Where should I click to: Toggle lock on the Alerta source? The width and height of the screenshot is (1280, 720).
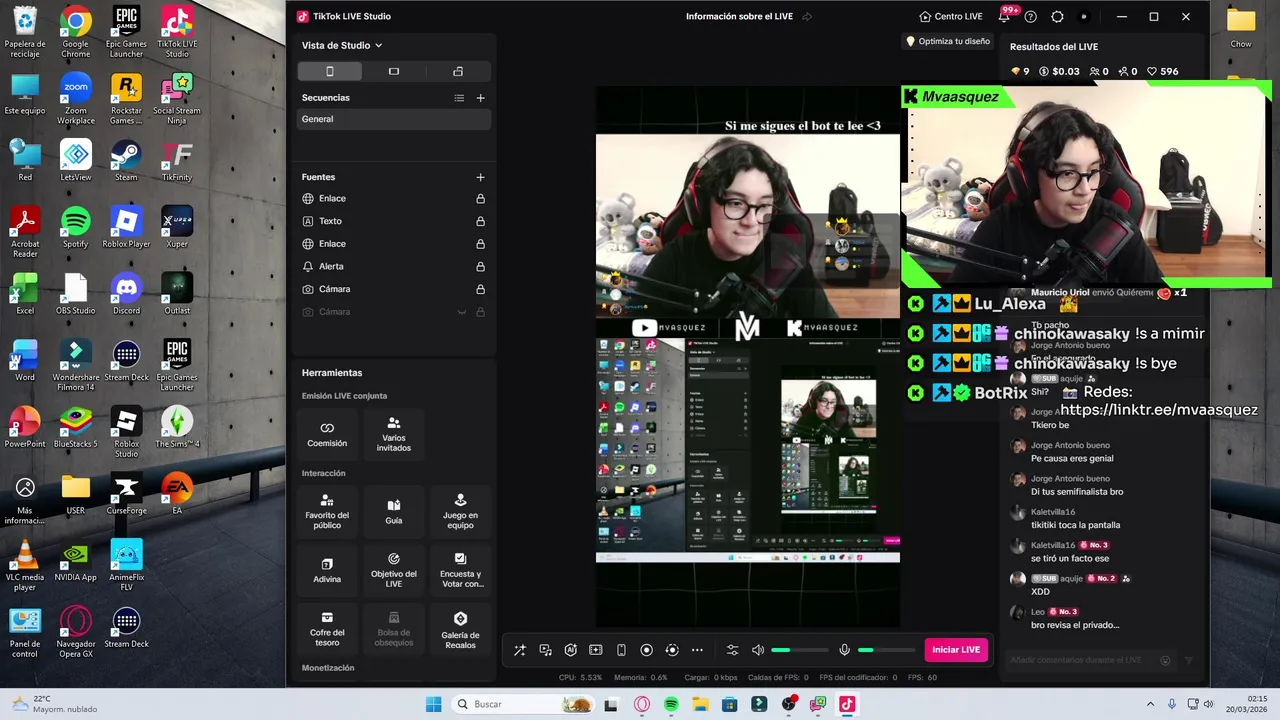481,267
